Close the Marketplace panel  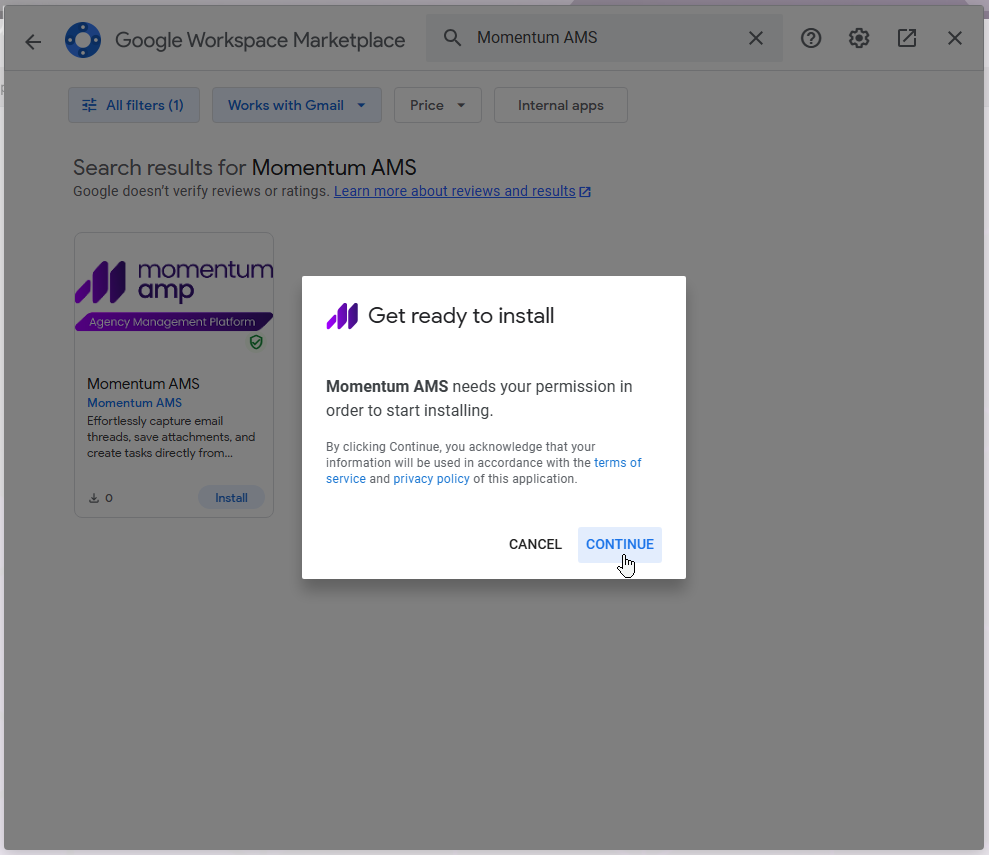point(954,38)
